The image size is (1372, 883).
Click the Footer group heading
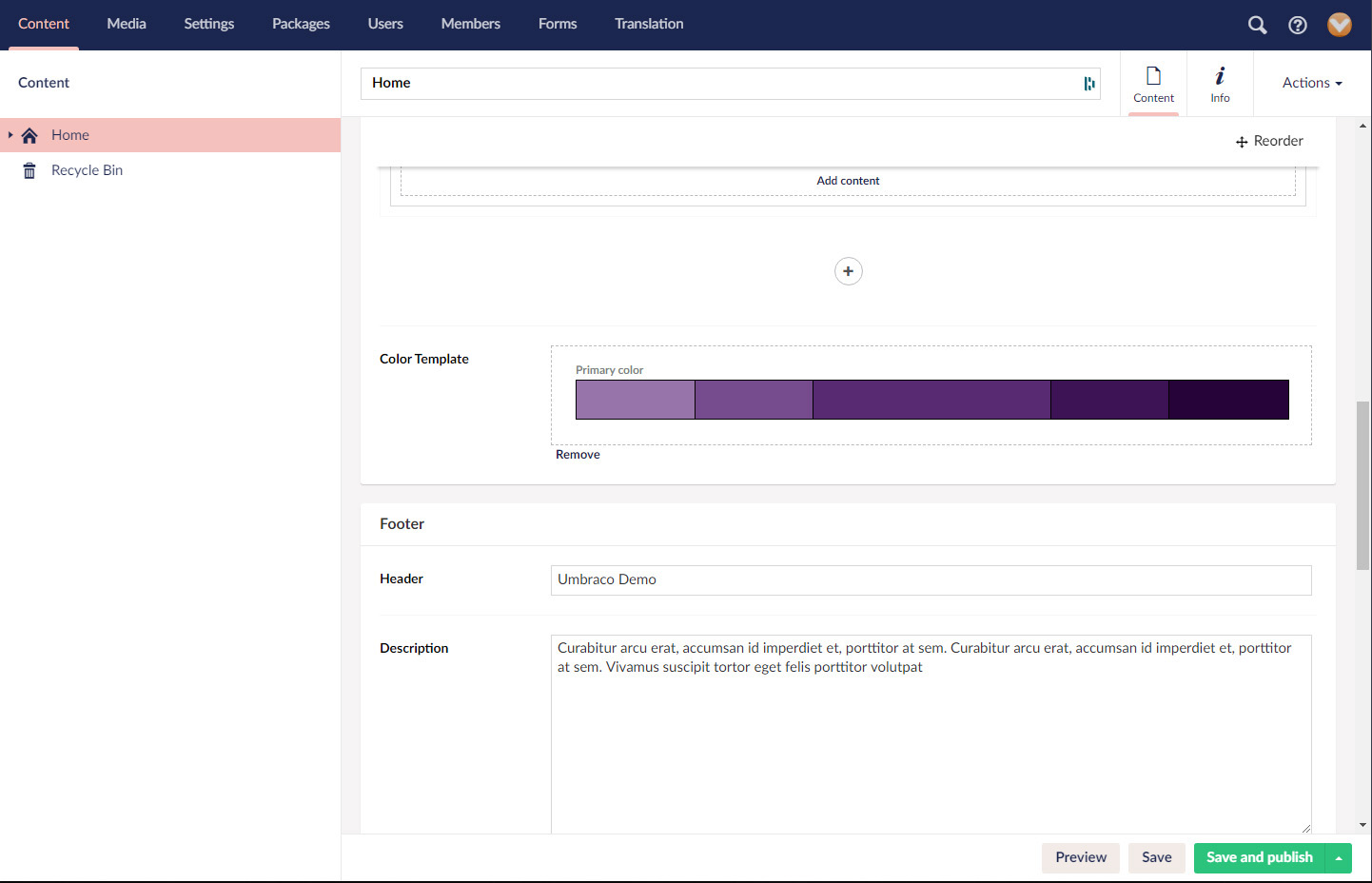pos(402,524)
